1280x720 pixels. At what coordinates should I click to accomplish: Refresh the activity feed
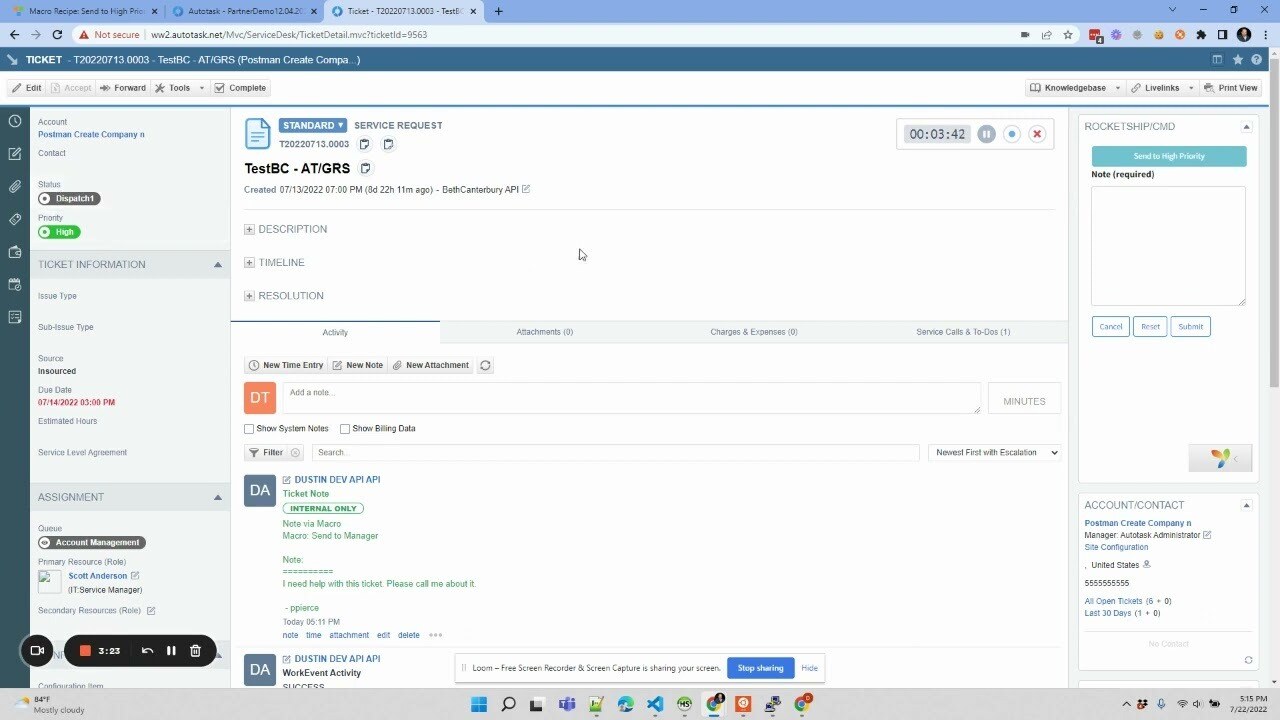click(485, 365)
